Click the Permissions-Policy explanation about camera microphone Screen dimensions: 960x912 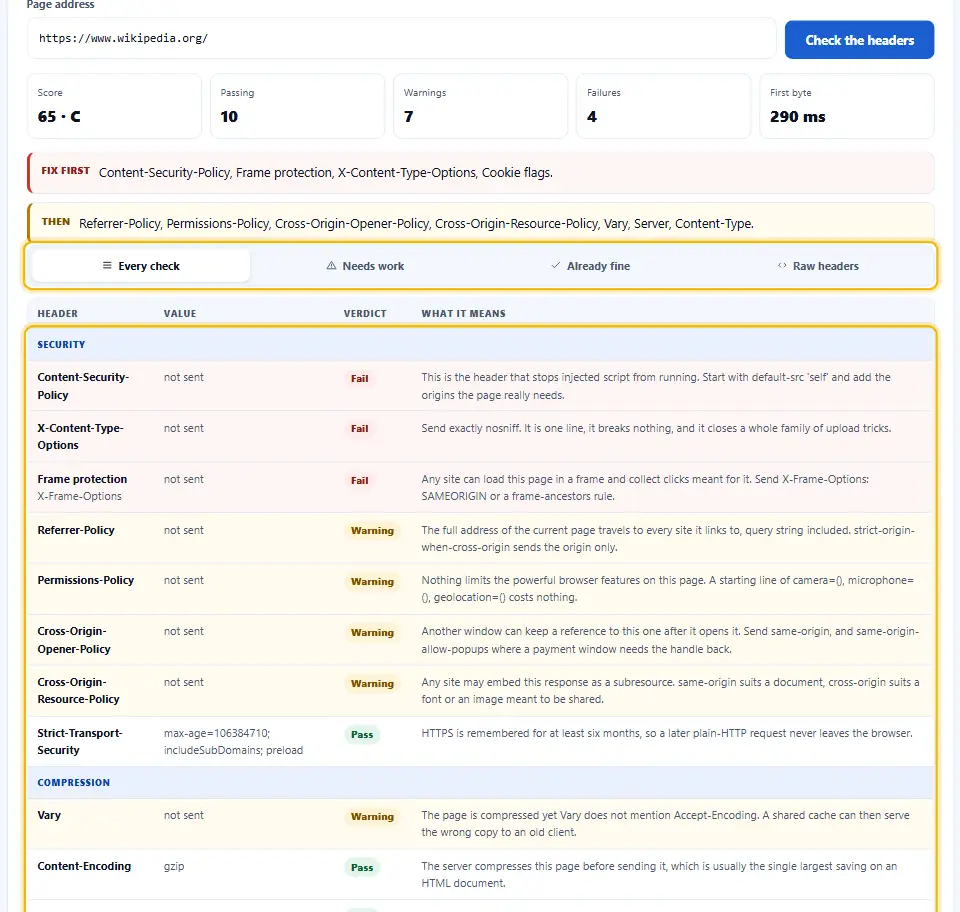pos(667,588)
